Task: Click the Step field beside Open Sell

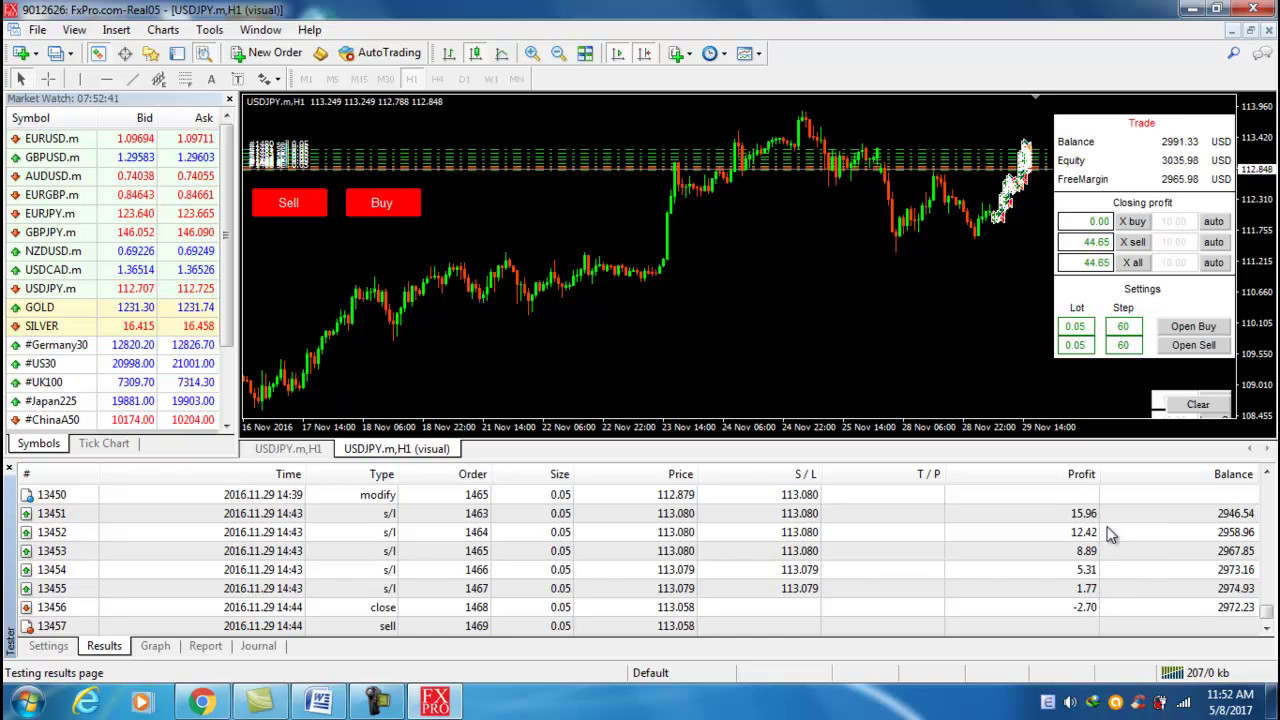Action: tap(1123, 345)
